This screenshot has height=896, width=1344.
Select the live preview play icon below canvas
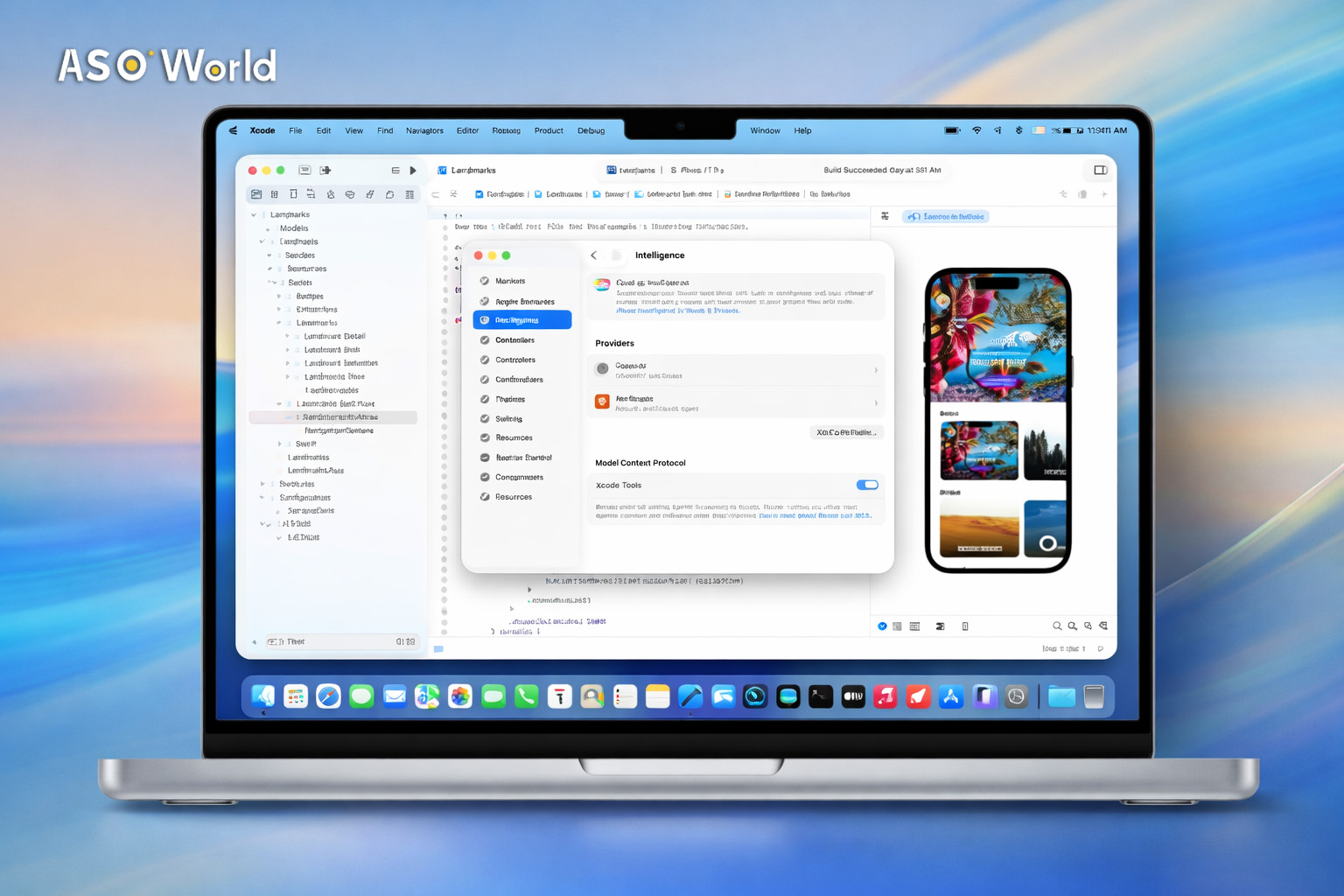point(882,626)
